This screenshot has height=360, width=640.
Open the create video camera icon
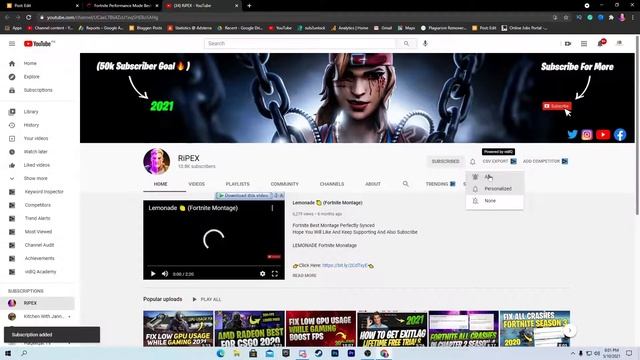click(568, 44)
